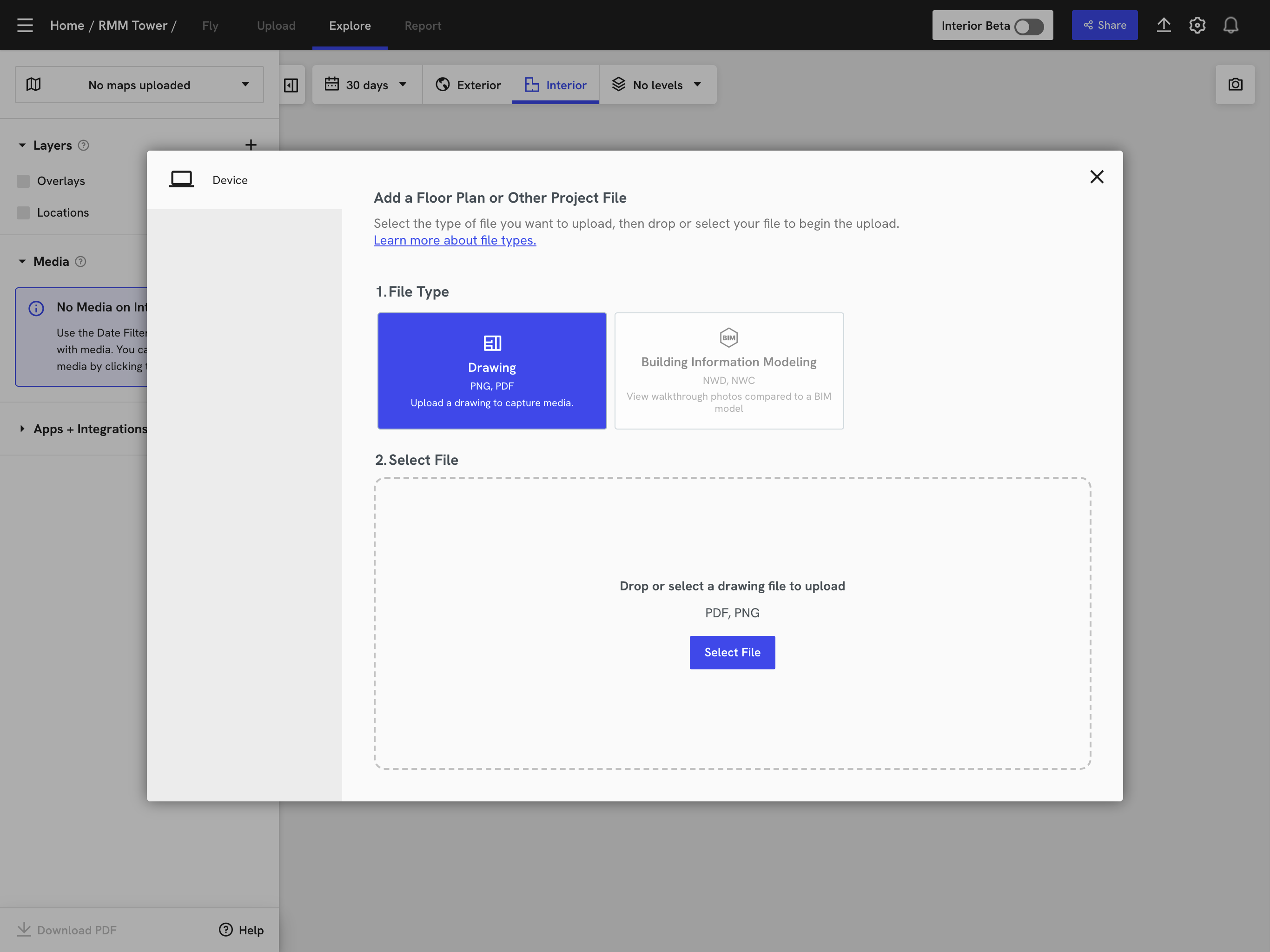Open Learn more about file types link
This screenshot has height=952, width=1270.
(x=455, y=241)
